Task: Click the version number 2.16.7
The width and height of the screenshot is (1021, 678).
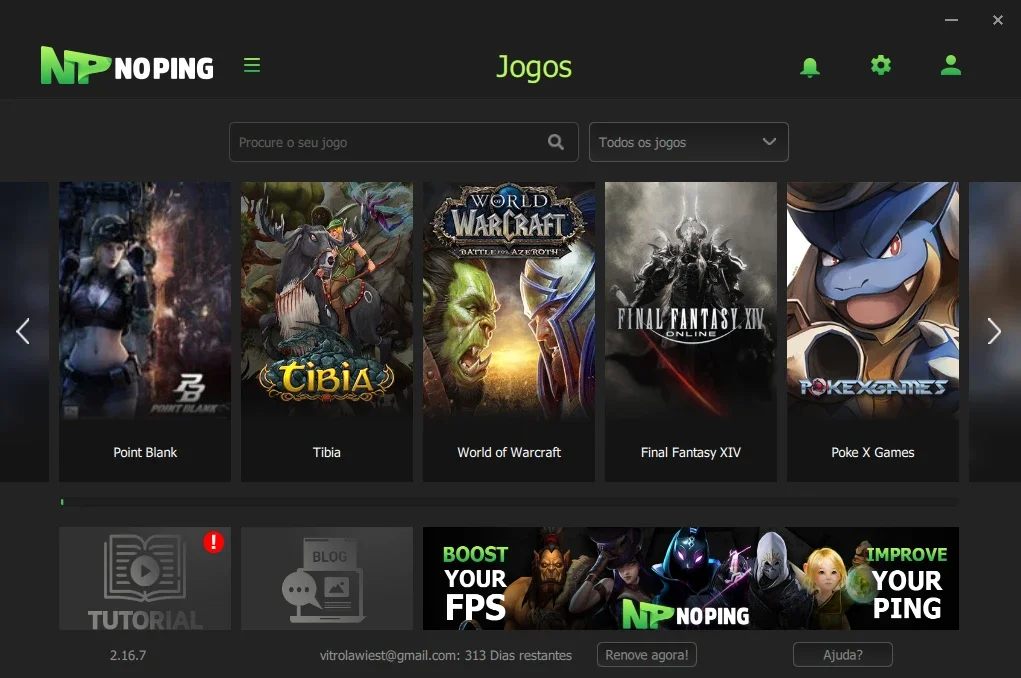Action: pyautogui.click(x=128, y=655)
